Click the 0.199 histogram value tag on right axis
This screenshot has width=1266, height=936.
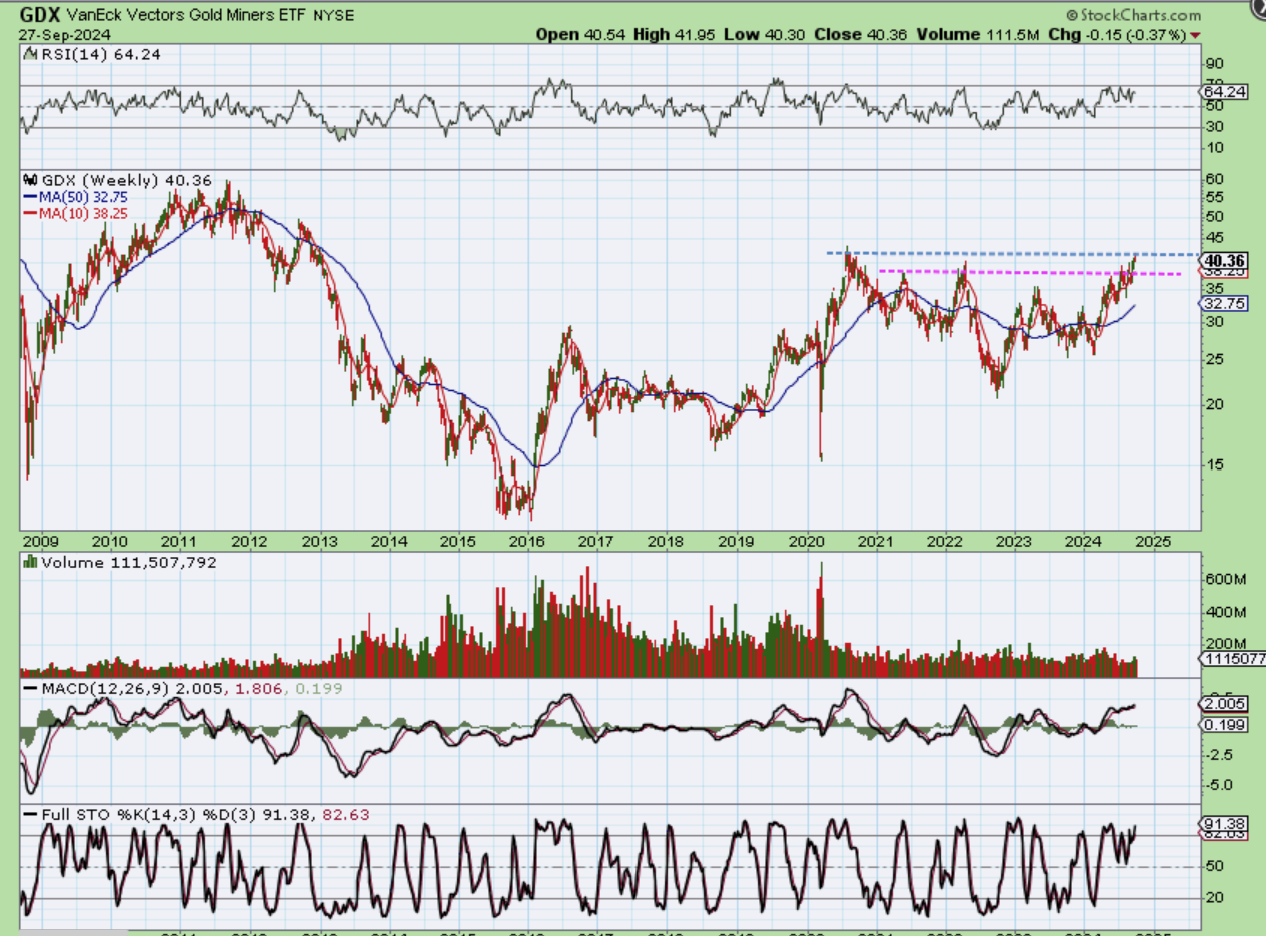point(1223,723)
